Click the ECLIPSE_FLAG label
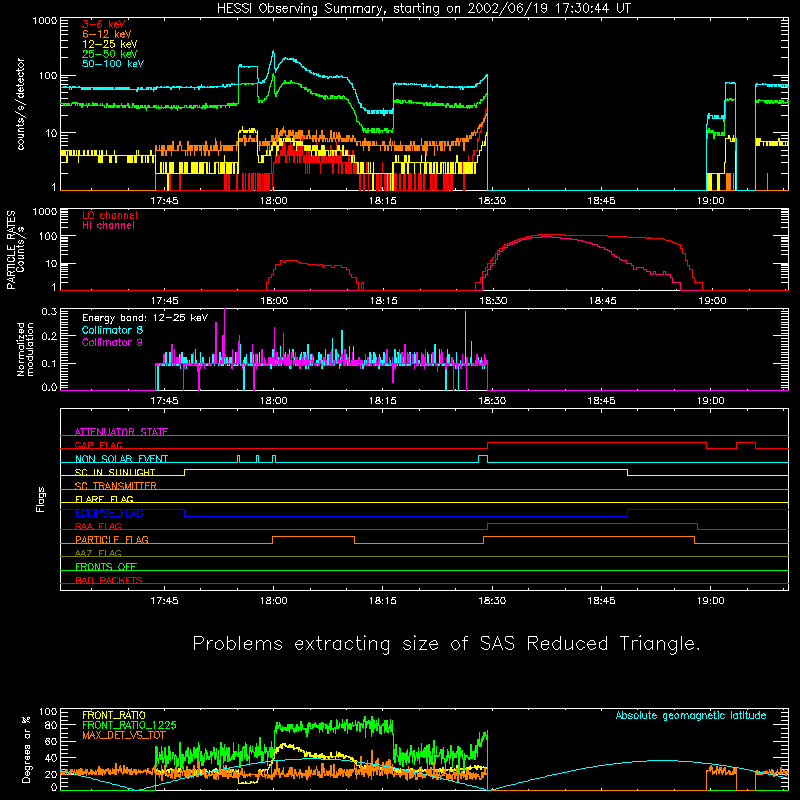Viewport: 800px width, 800px height. point(109,513)
